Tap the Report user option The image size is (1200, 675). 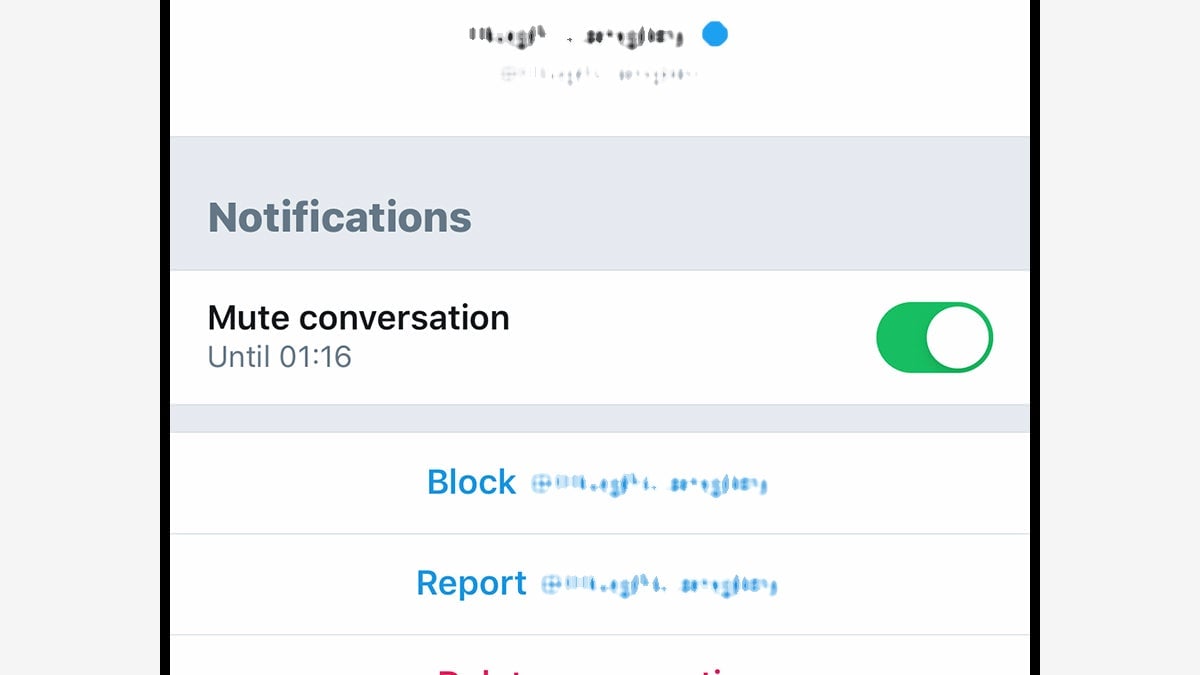(x=598, y=583)
